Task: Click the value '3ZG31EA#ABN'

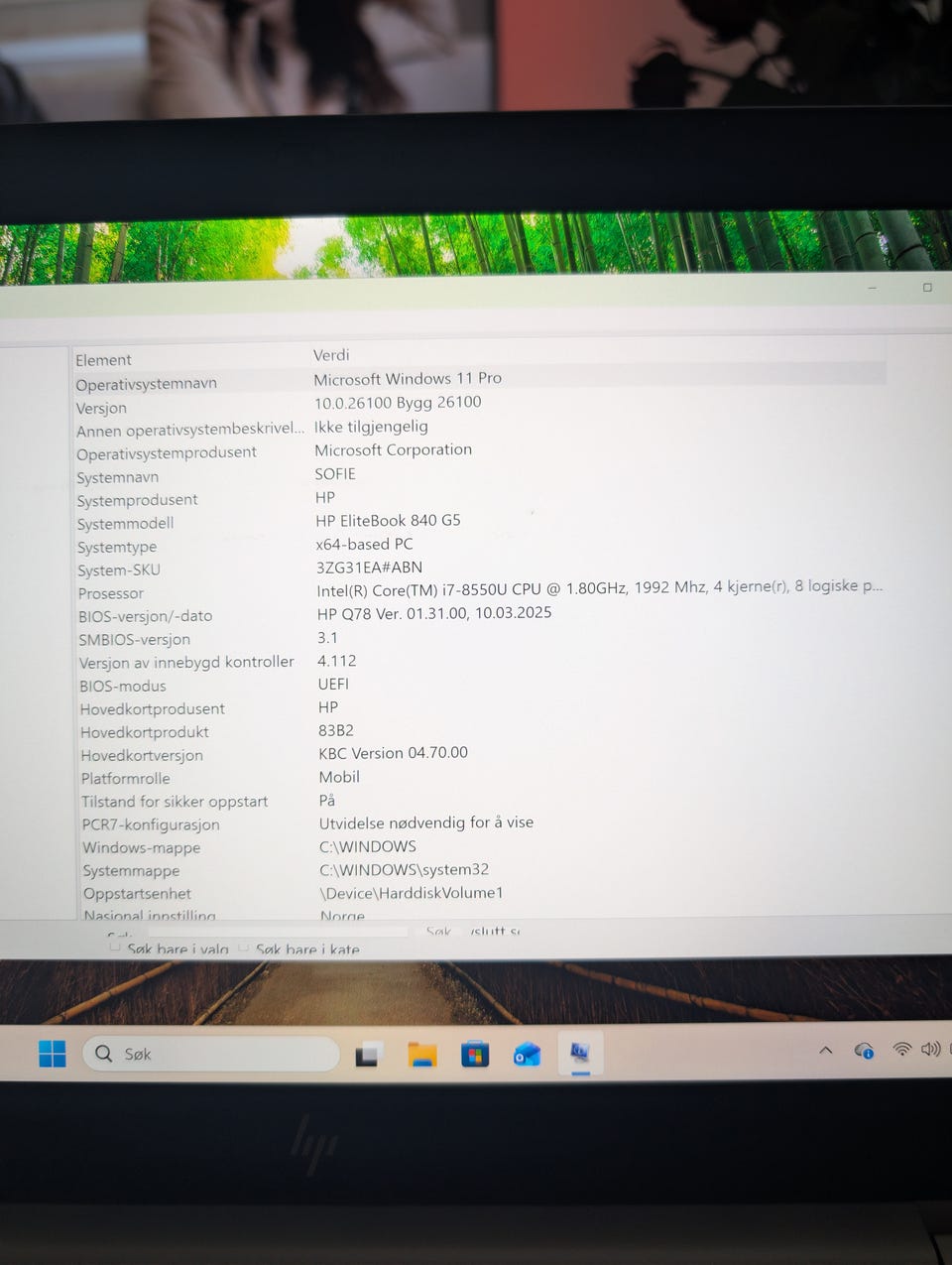Action: (x=369, y=568)
